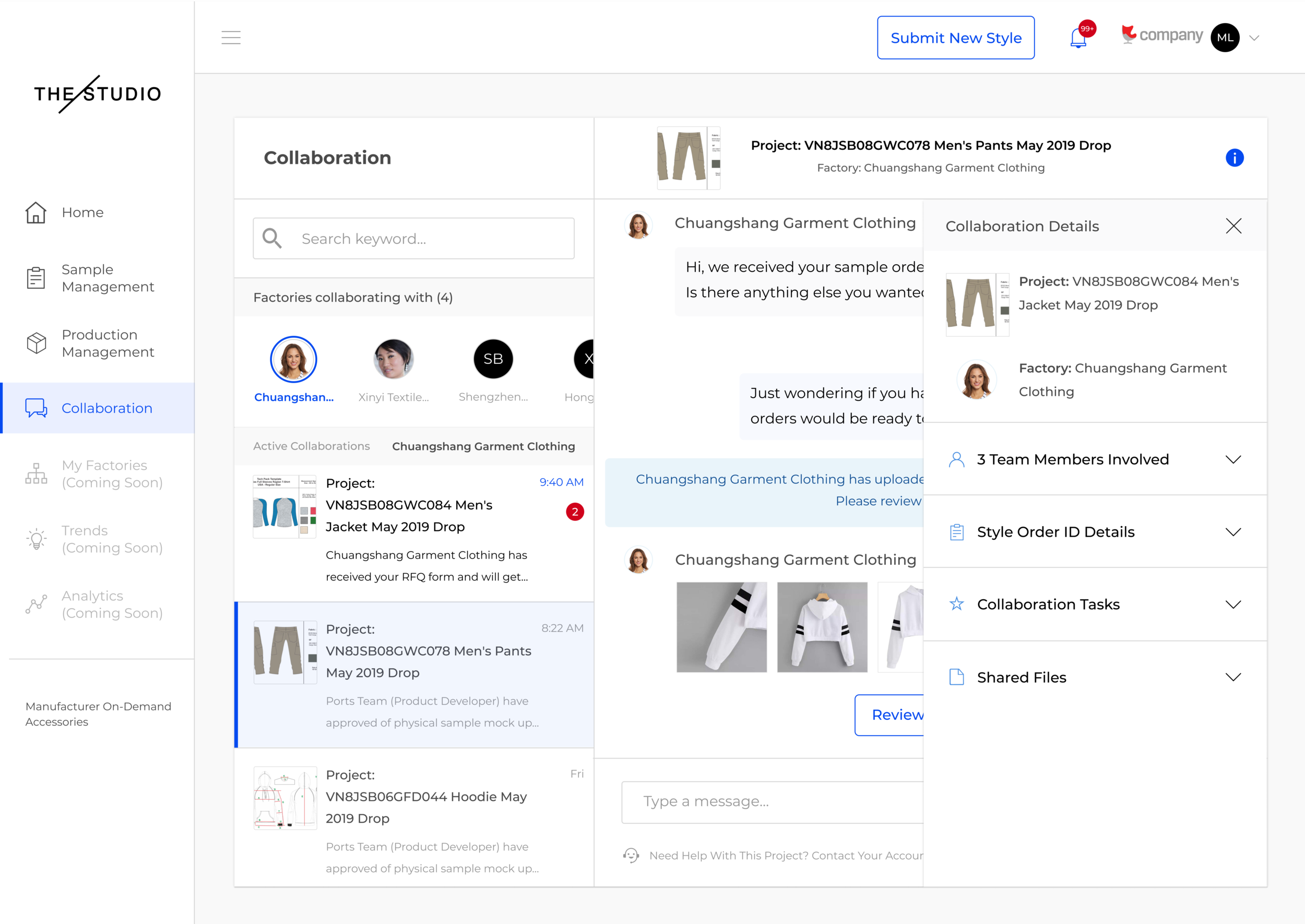Click Active Collaborations label
Image resolution: width=1305 pixels, height=924 pixels.
click(x=311, y=446)
